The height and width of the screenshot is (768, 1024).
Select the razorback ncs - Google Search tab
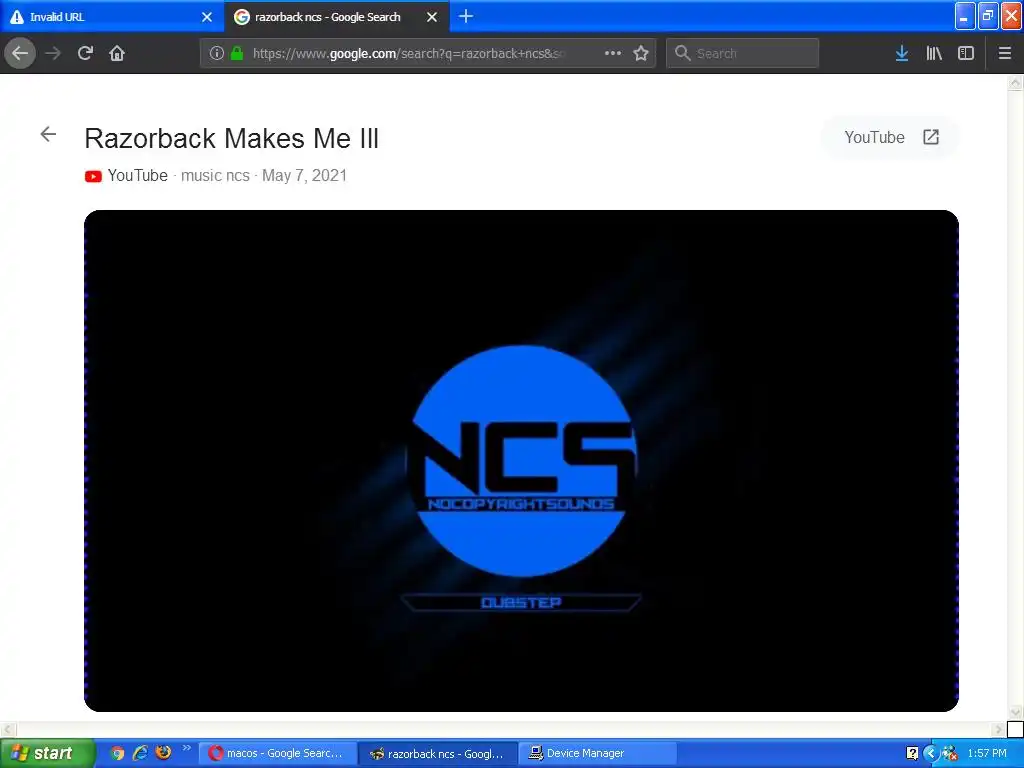pyautogui.click(x=337, y=16)
